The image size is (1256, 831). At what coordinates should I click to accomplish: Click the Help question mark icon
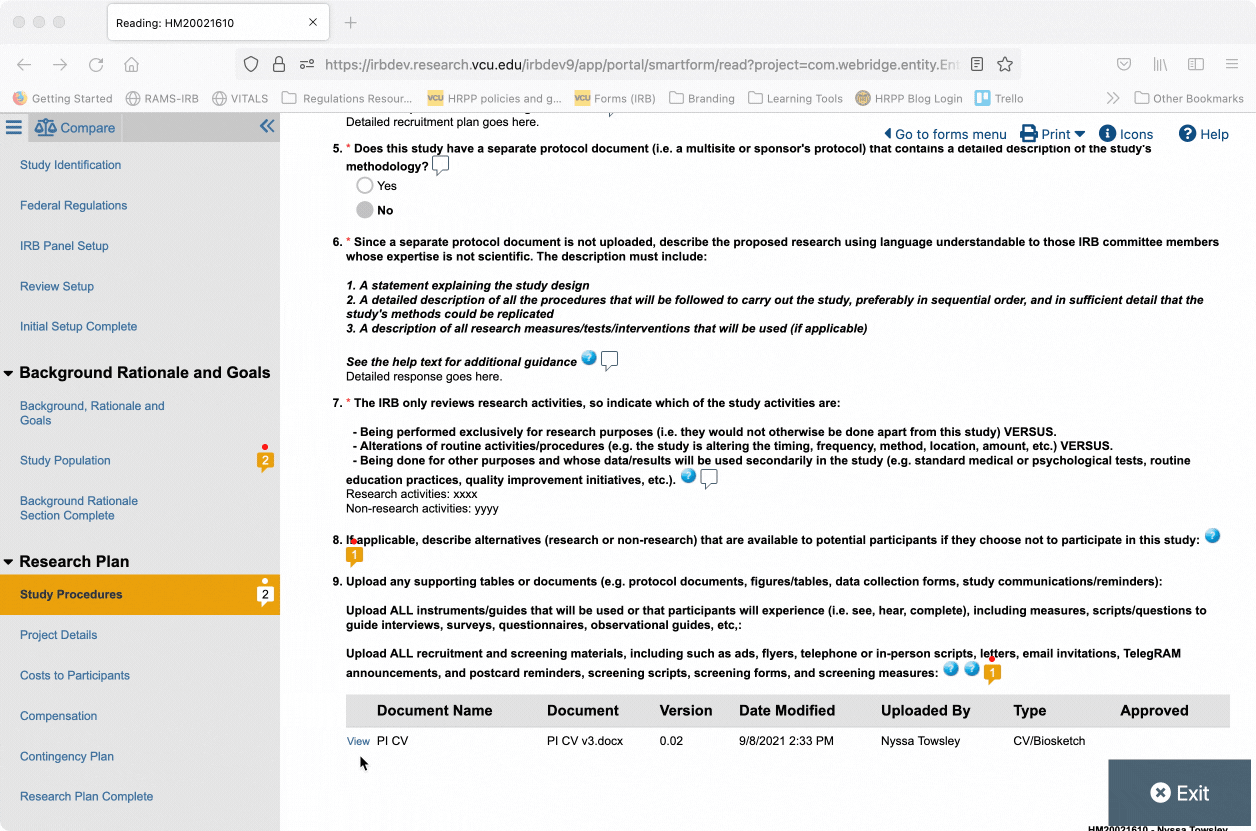[1187, 134]
